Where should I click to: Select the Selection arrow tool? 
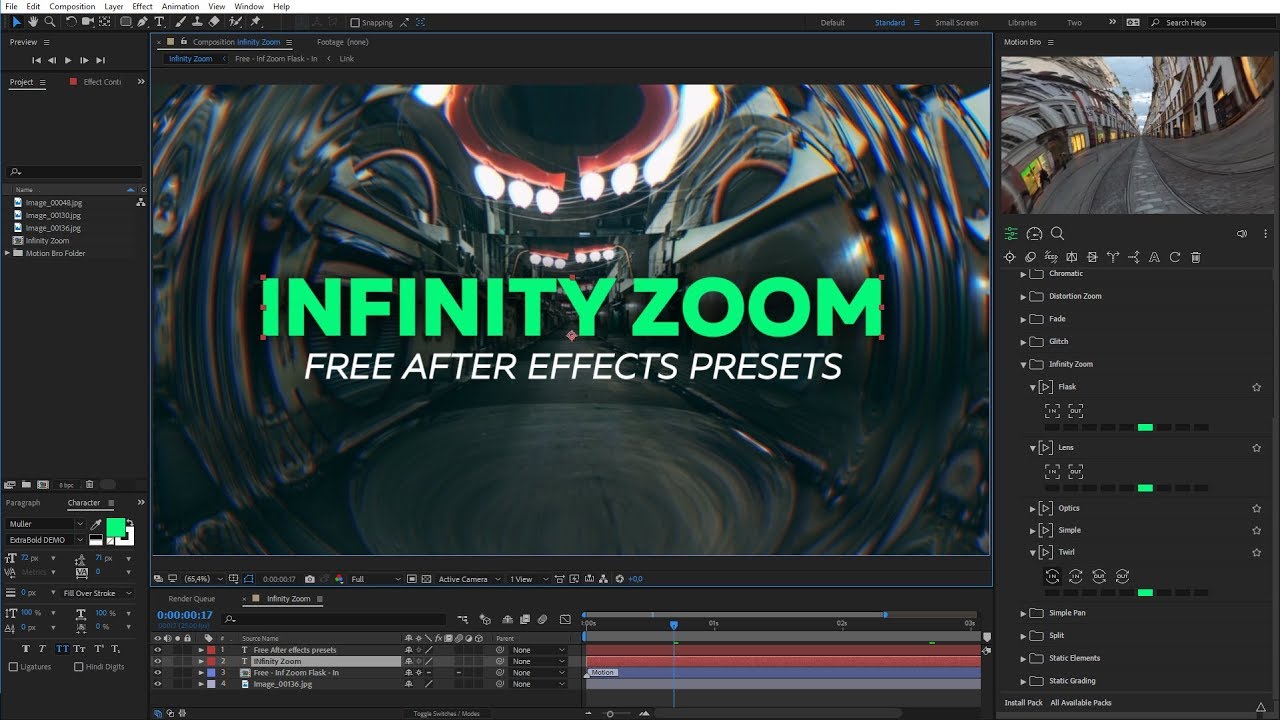pyautogui.click(x=17, y=21)
